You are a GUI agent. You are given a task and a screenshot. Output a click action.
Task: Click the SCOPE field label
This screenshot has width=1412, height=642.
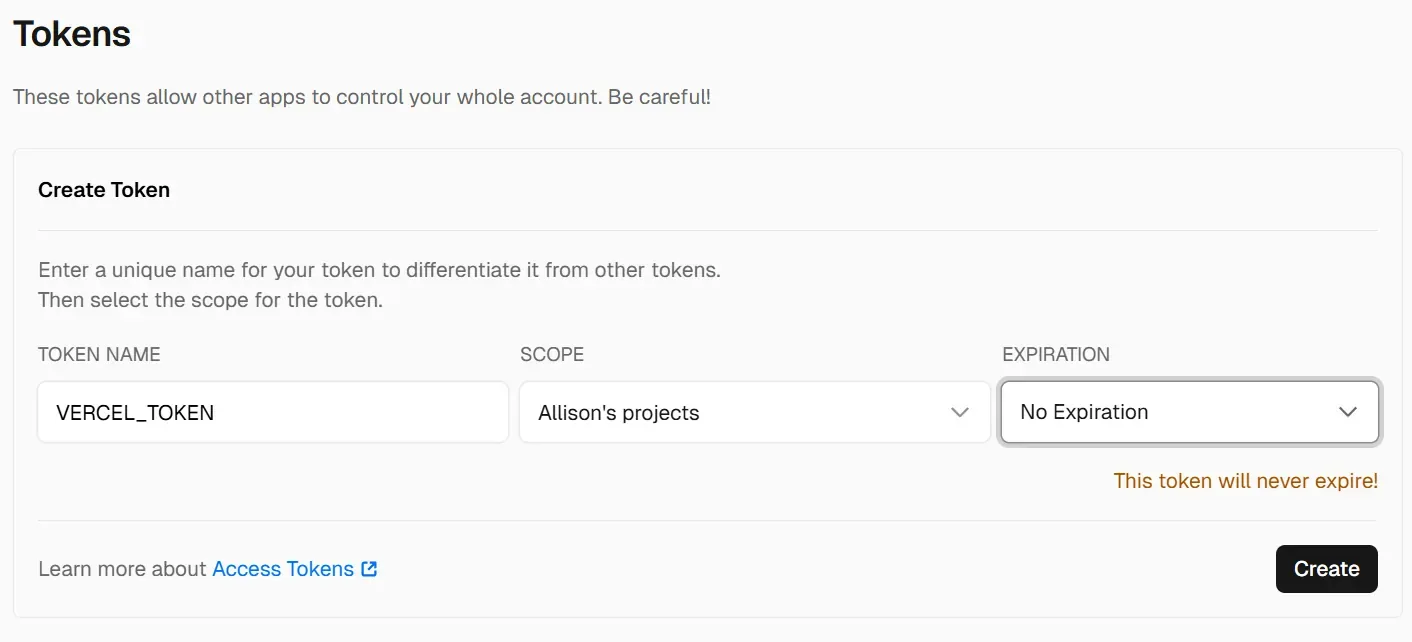coord(552,354)
